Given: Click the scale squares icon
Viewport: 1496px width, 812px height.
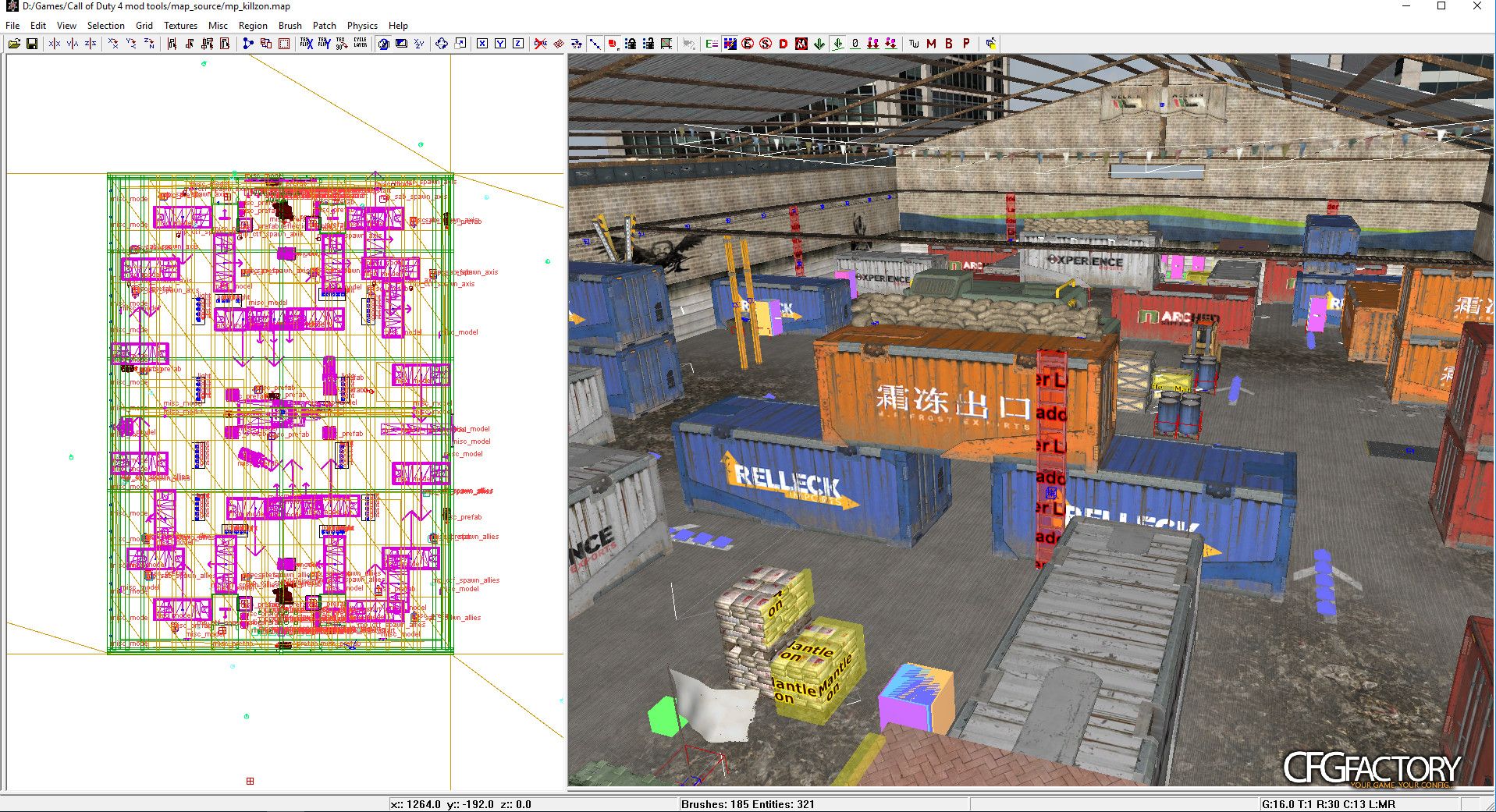Looking at the screenshot, I should tap(460, 44).
